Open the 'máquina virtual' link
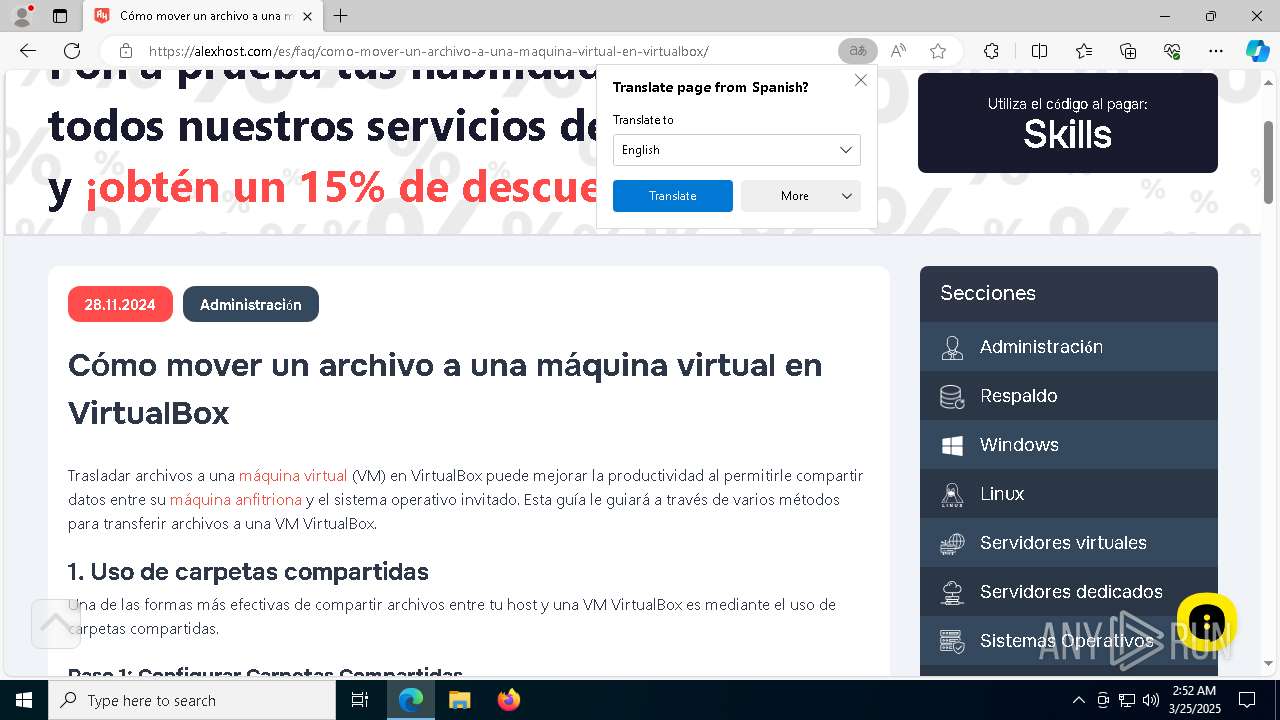Viewport: 1280px width, 720px height. coord(293,475)
